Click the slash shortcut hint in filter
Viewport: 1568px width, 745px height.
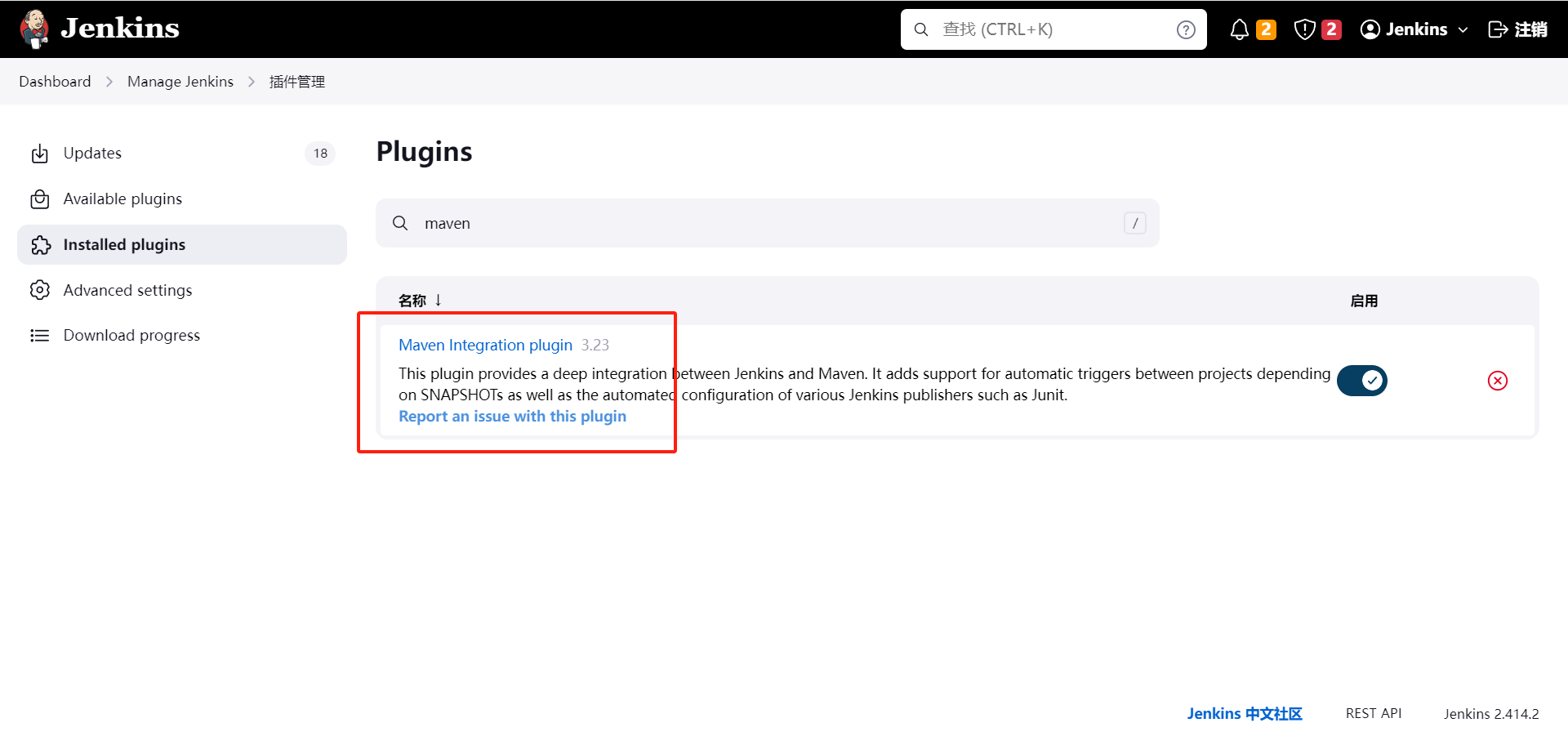tap(1135, 223)
